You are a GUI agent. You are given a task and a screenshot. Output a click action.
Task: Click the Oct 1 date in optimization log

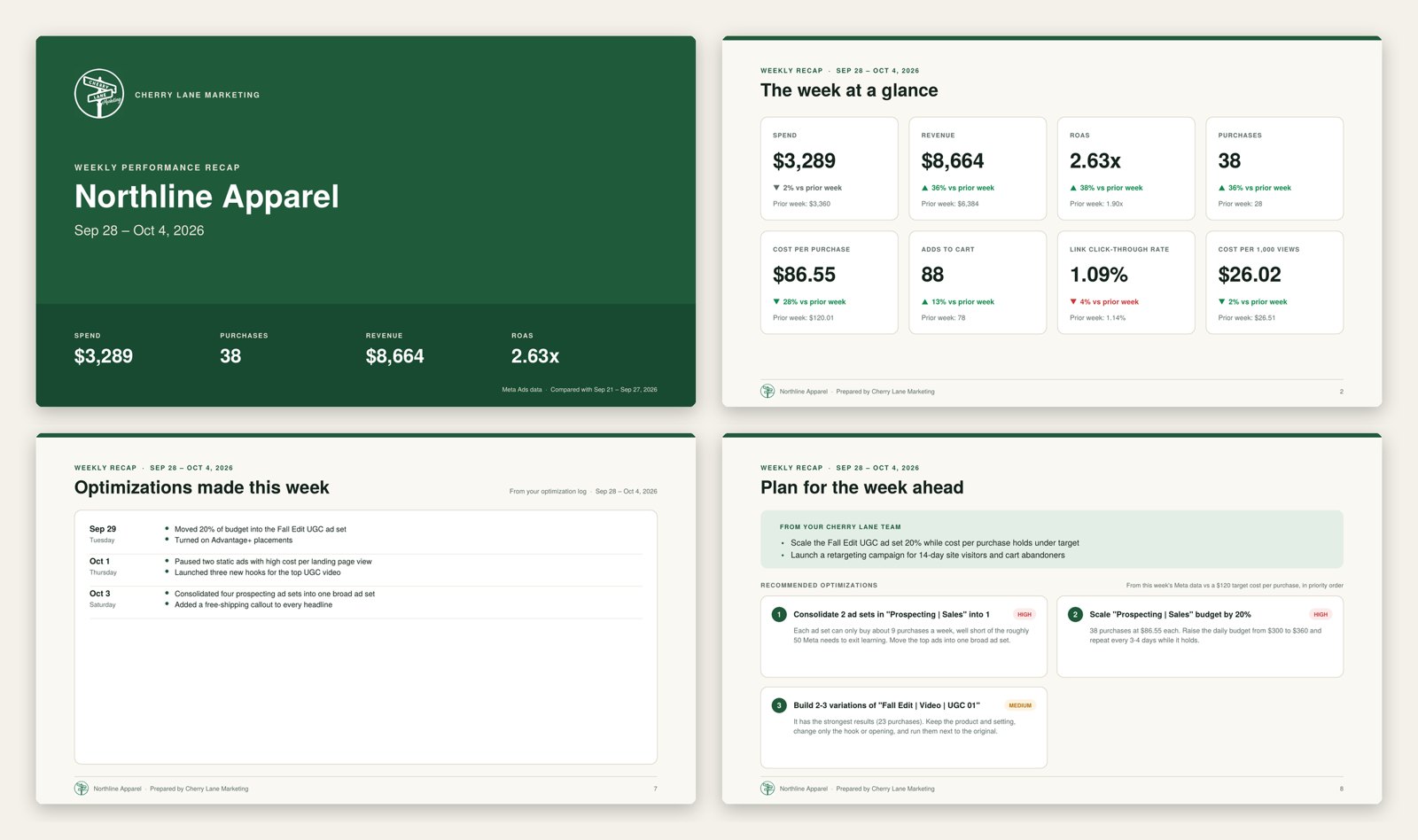pos(99,562)
